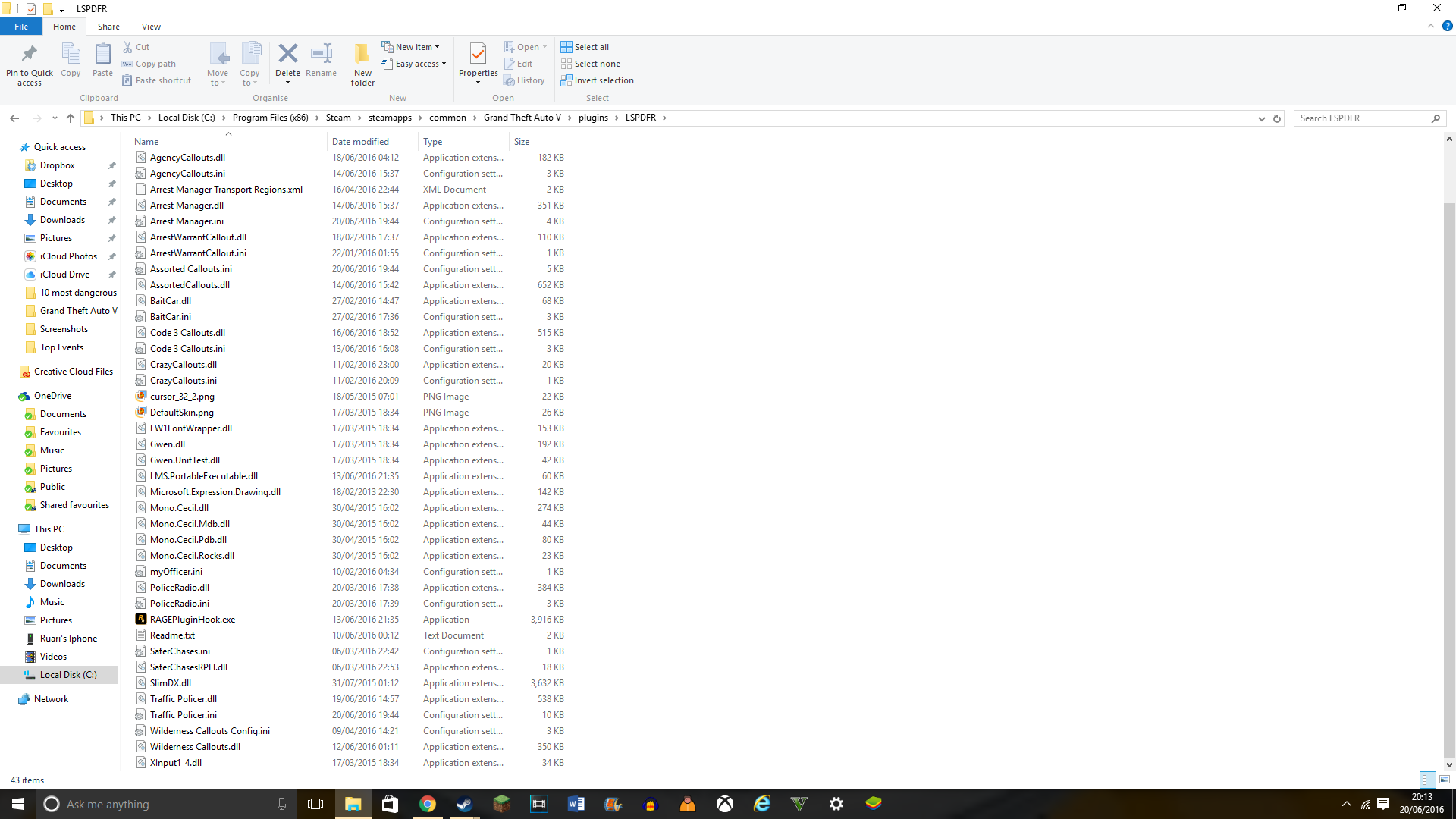Switch to details view layout icon
The width and height of the screenshot is (1456, 819).
tap(1428, 780)
